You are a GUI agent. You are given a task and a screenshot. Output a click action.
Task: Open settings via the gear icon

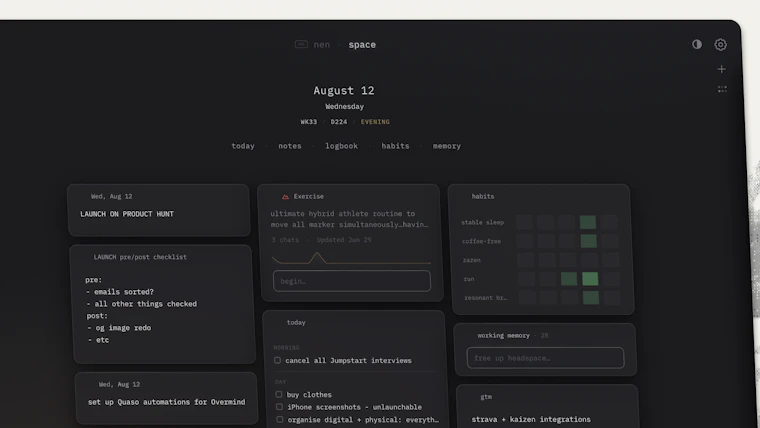click(720, 45)
